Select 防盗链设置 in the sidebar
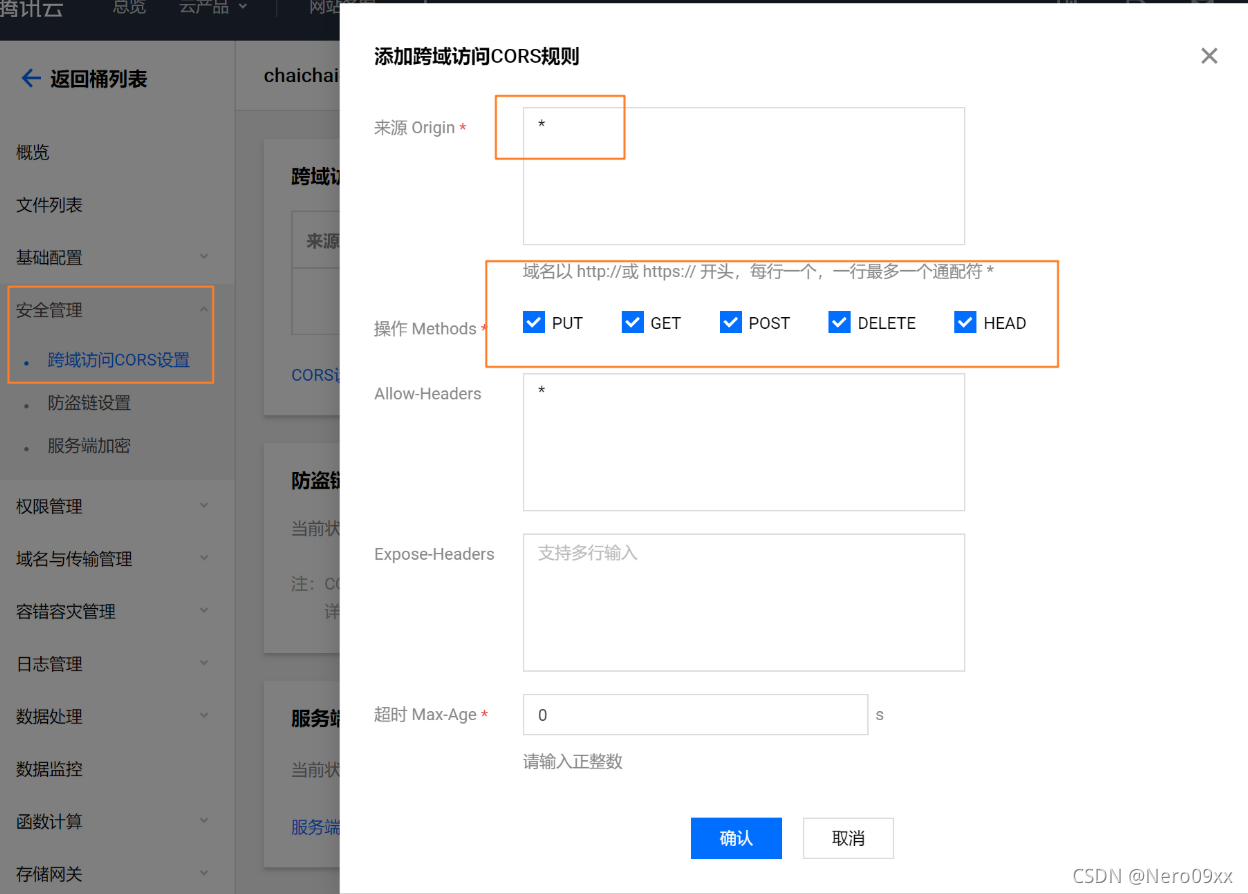 click(89, 403)
